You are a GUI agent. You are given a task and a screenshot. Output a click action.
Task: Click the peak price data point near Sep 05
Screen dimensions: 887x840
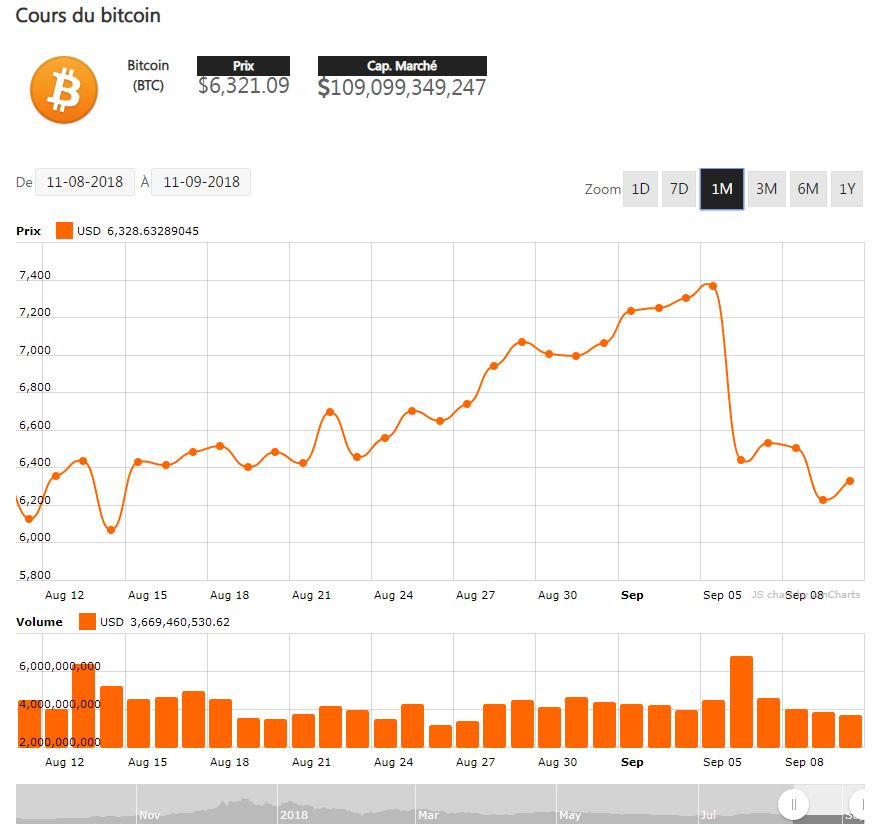click(713, 286)
